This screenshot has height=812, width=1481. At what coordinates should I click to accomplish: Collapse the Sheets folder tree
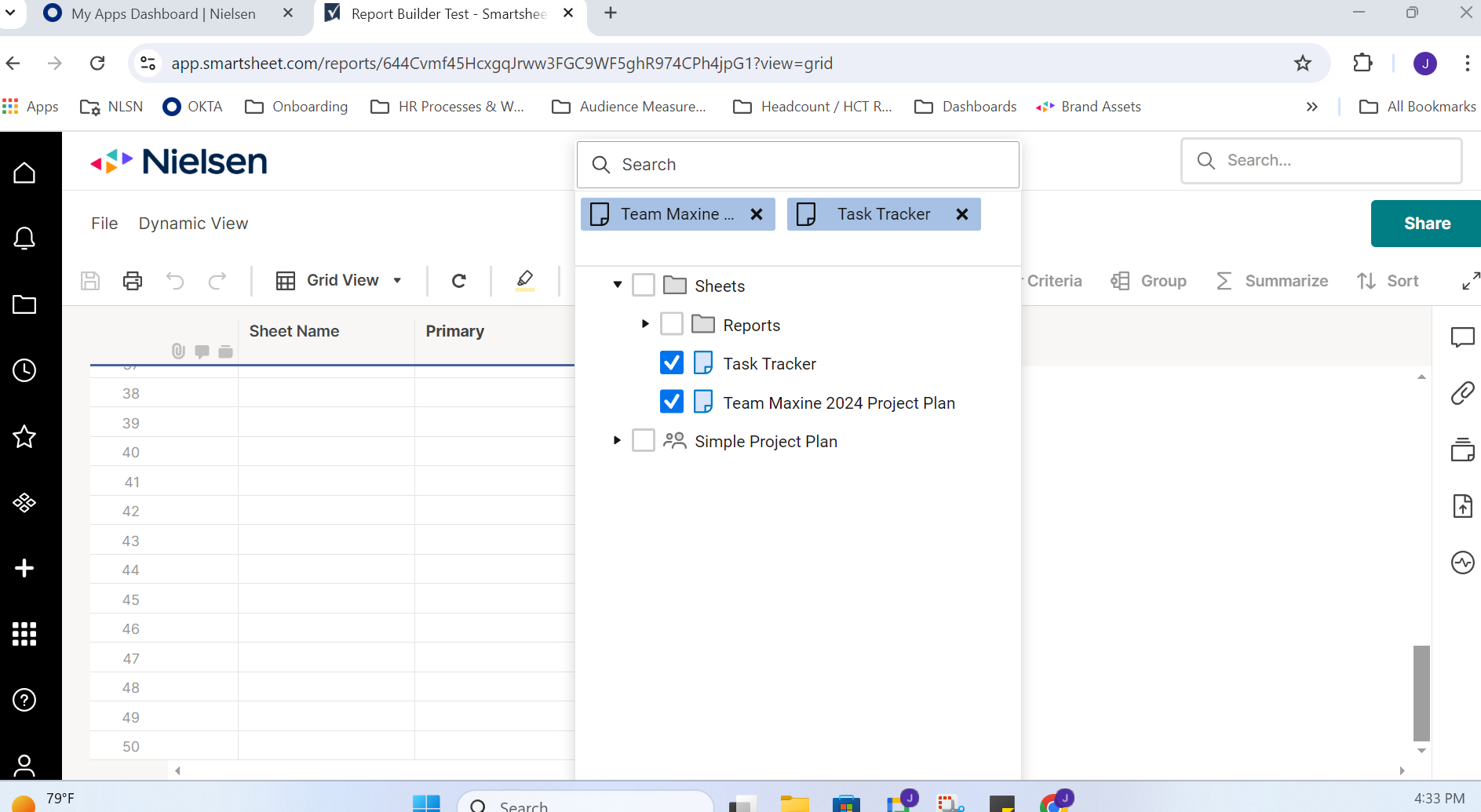click(x=618, y=284)
